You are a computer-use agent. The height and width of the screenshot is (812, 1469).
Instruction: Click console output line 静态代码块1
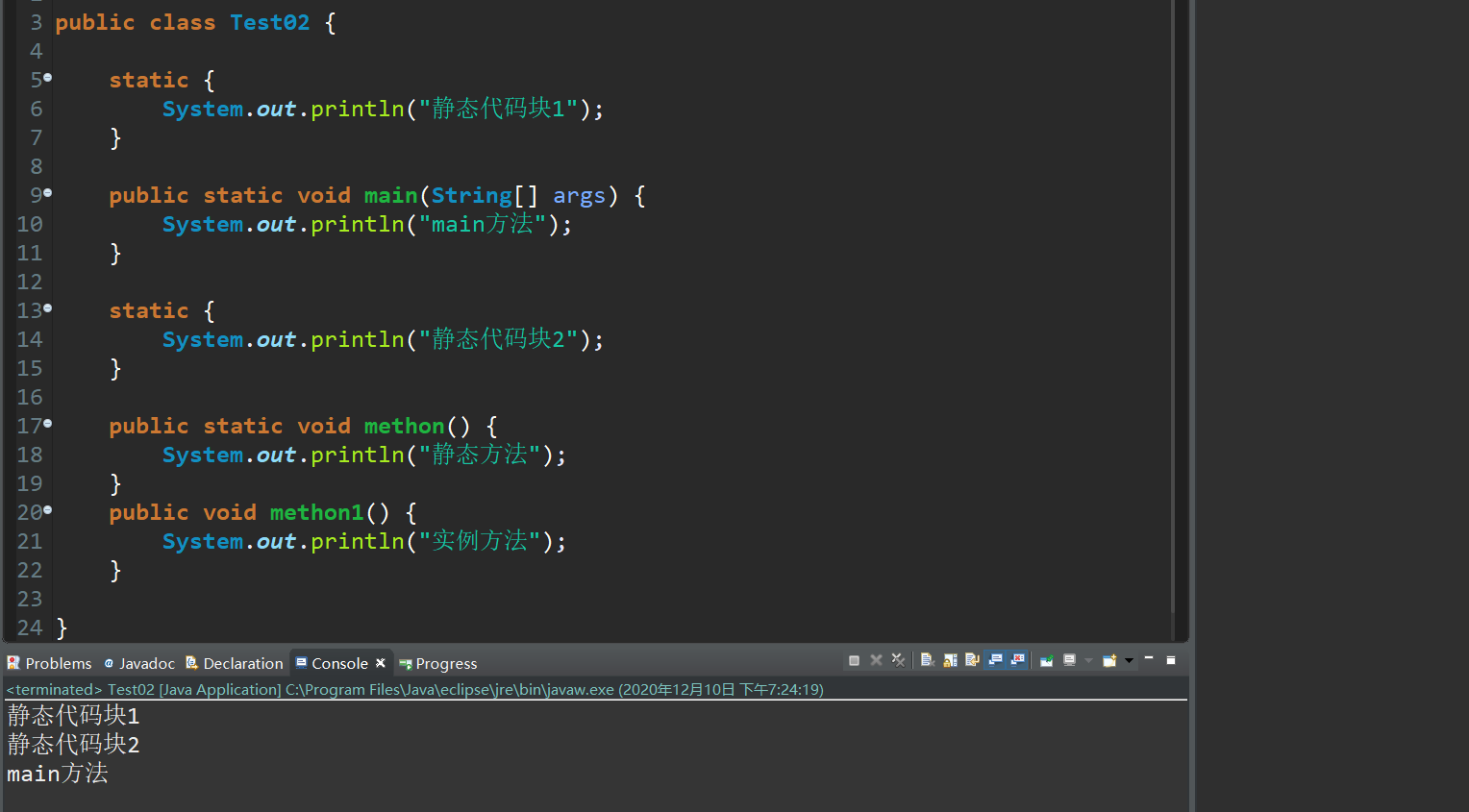point(74,716)
